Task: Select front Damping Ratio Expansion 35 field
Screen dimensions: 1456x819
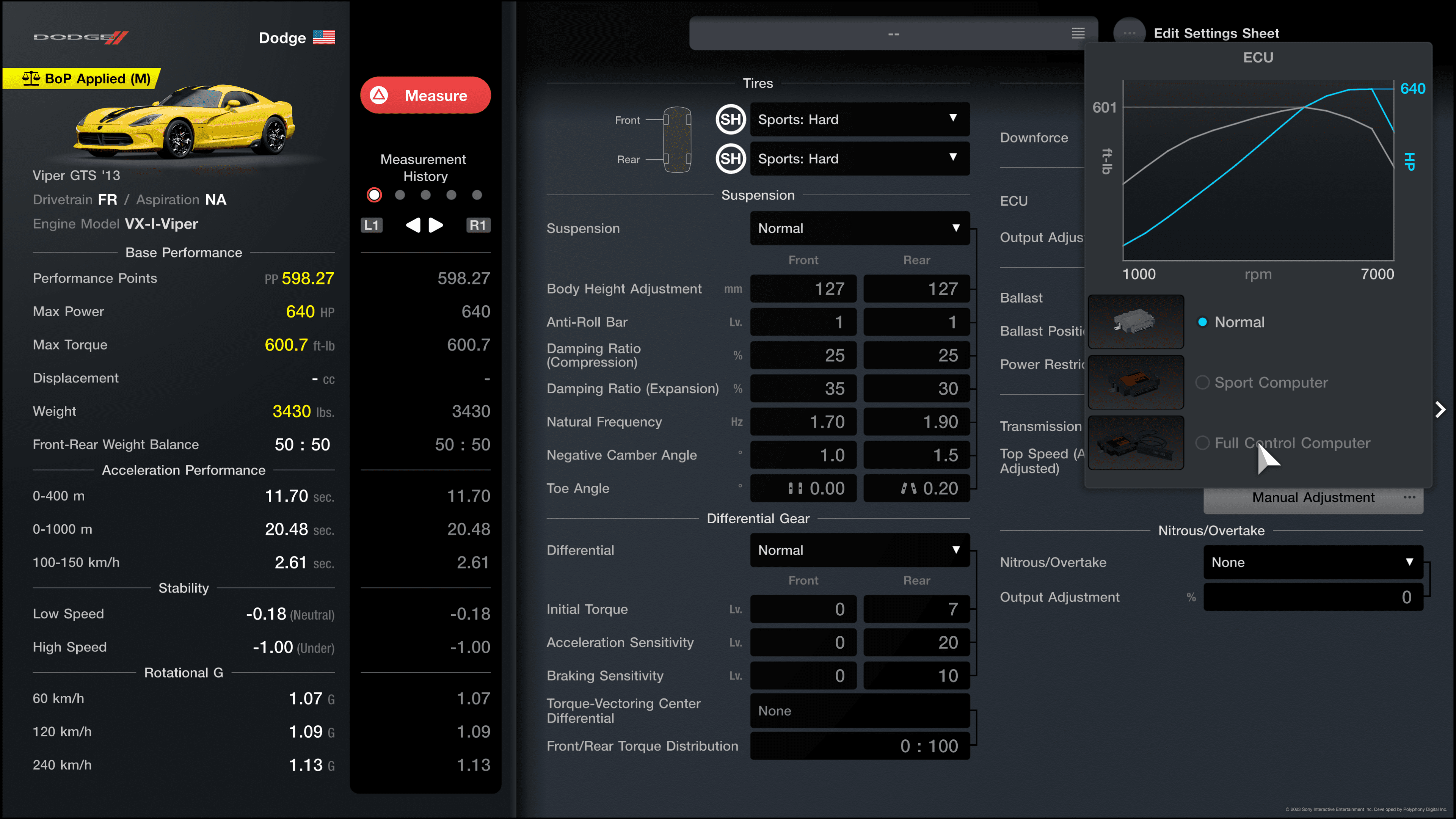Action: [x=803, y=389]
